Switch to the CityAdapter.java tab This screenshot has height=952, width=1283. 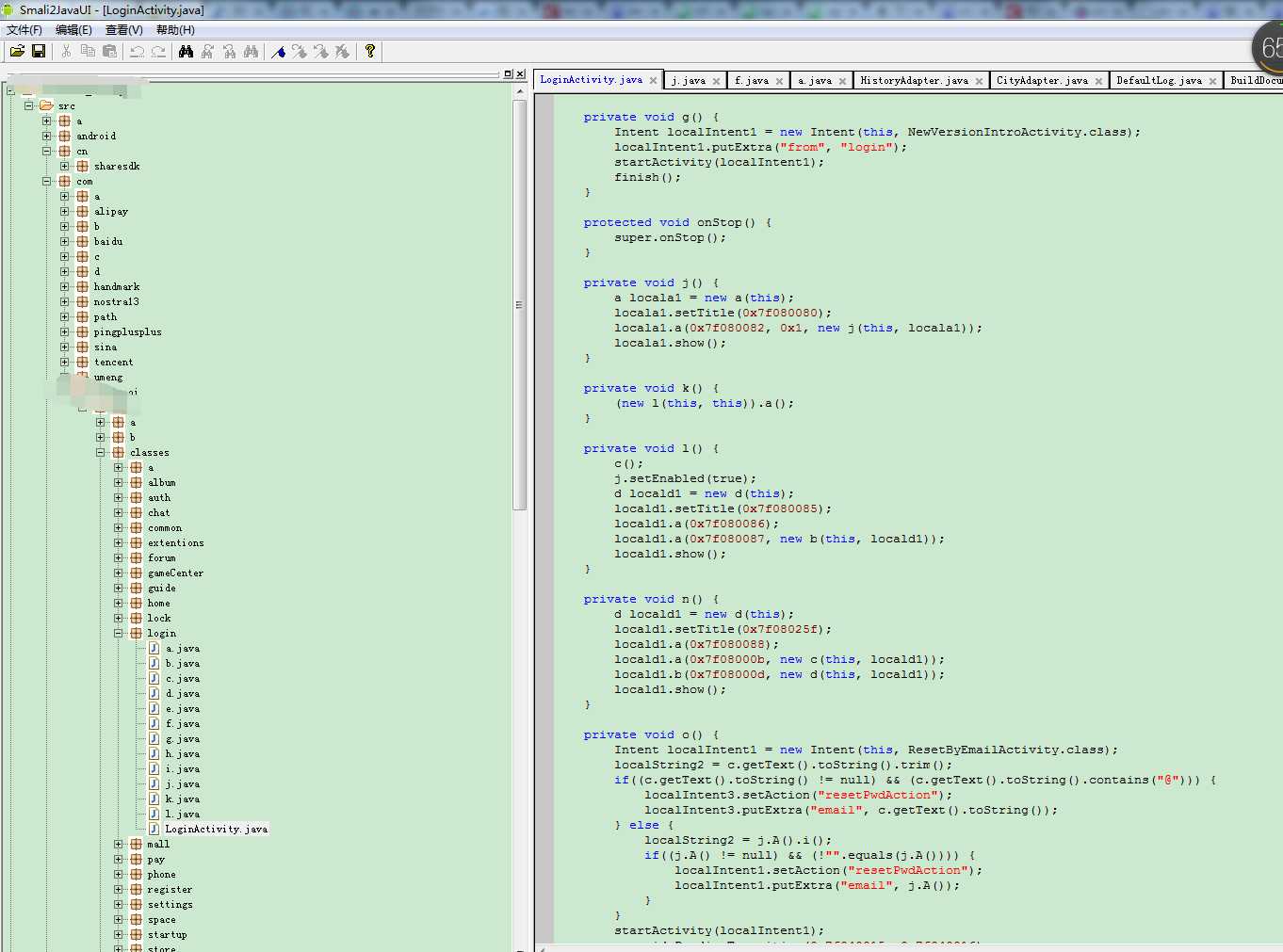click(x=1042, y=81)
